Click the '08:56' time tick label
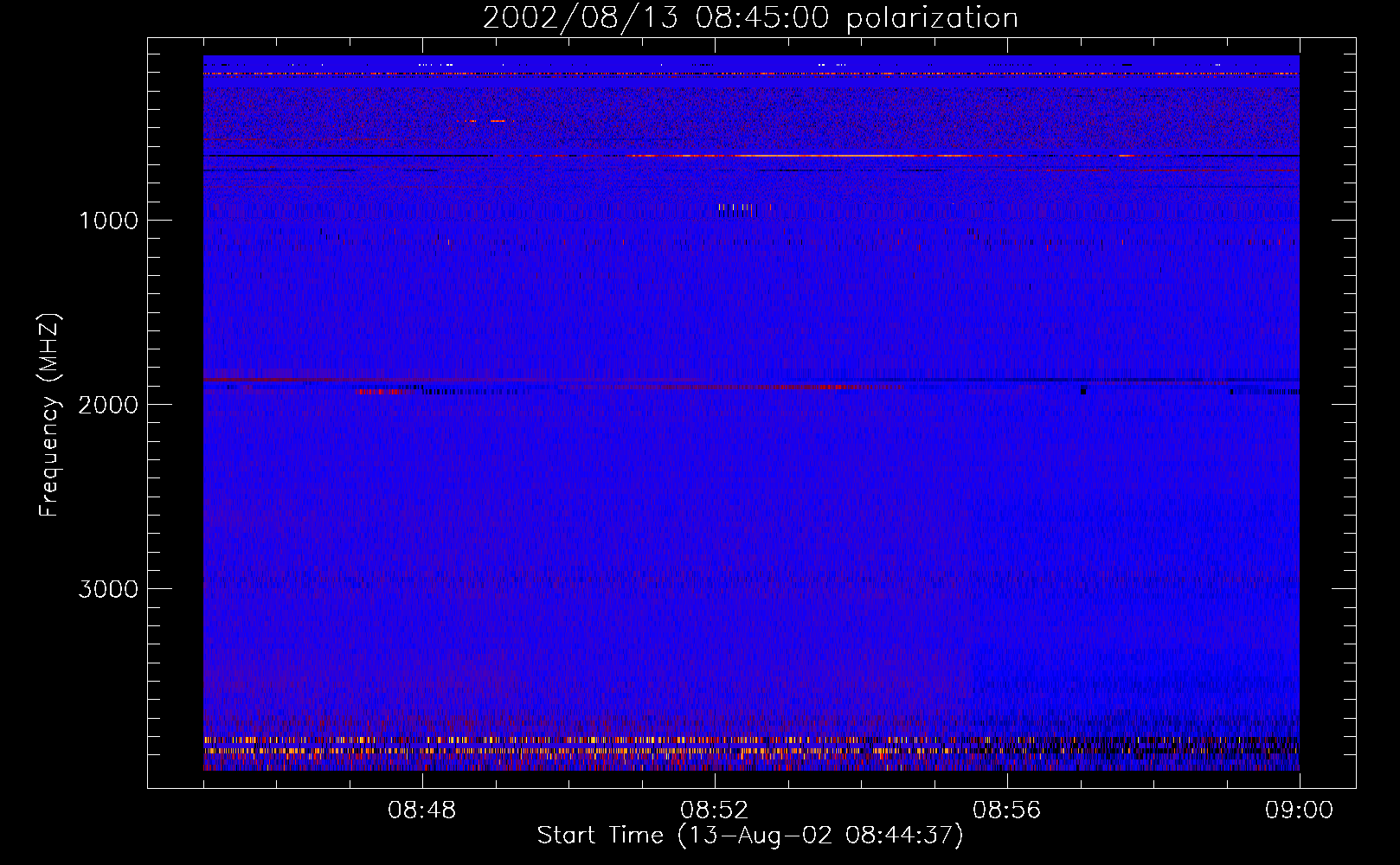 [1007, 811]
